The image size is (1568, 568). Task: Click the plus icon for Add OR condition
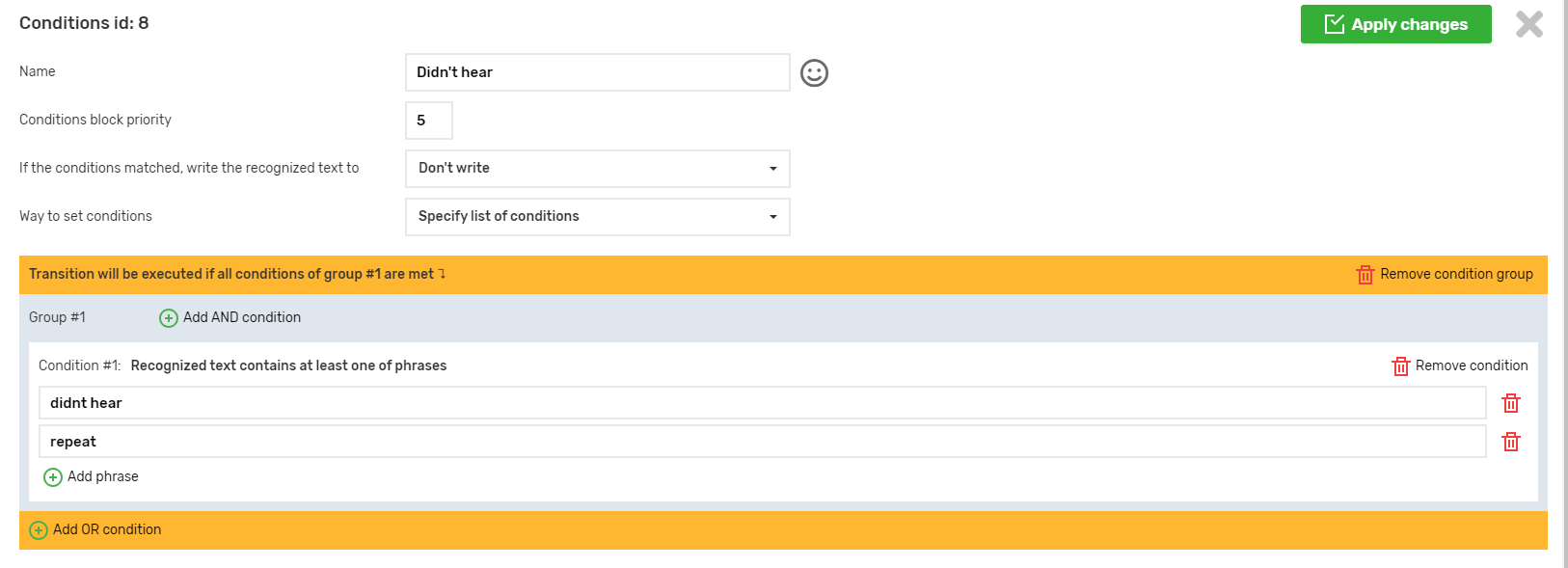point(39,530)
